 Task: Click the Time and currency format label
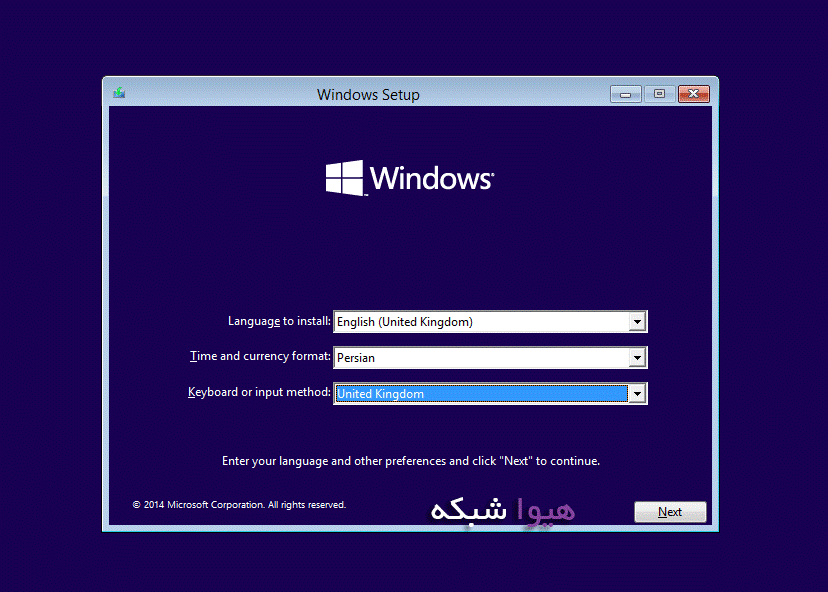[260, 356]
